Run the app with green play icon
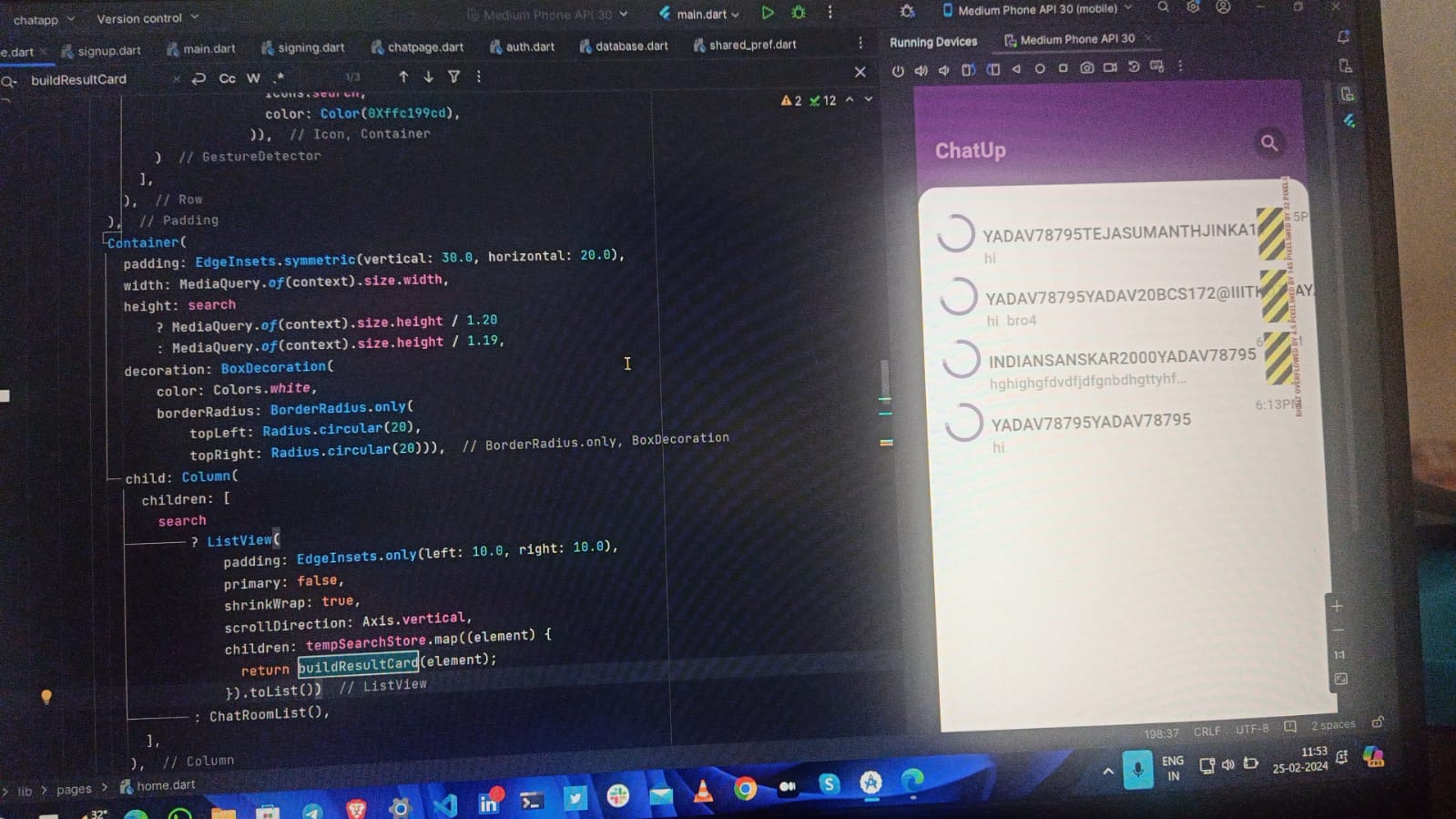The height and width of the screenshot is (819, 1456). 768,13
